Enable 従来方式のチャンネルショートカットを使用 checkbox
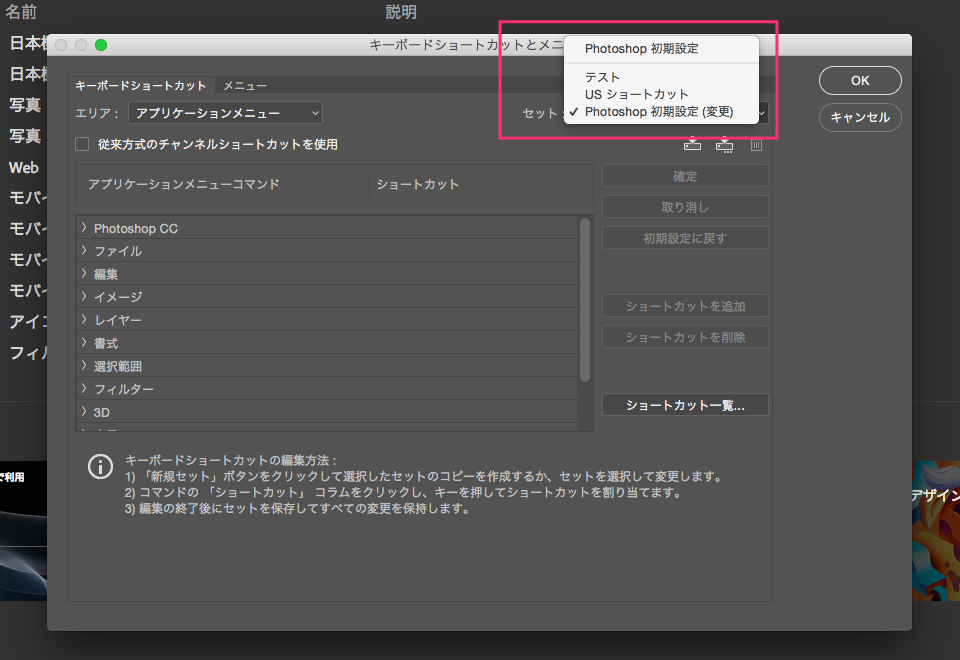 click(82, 144)
